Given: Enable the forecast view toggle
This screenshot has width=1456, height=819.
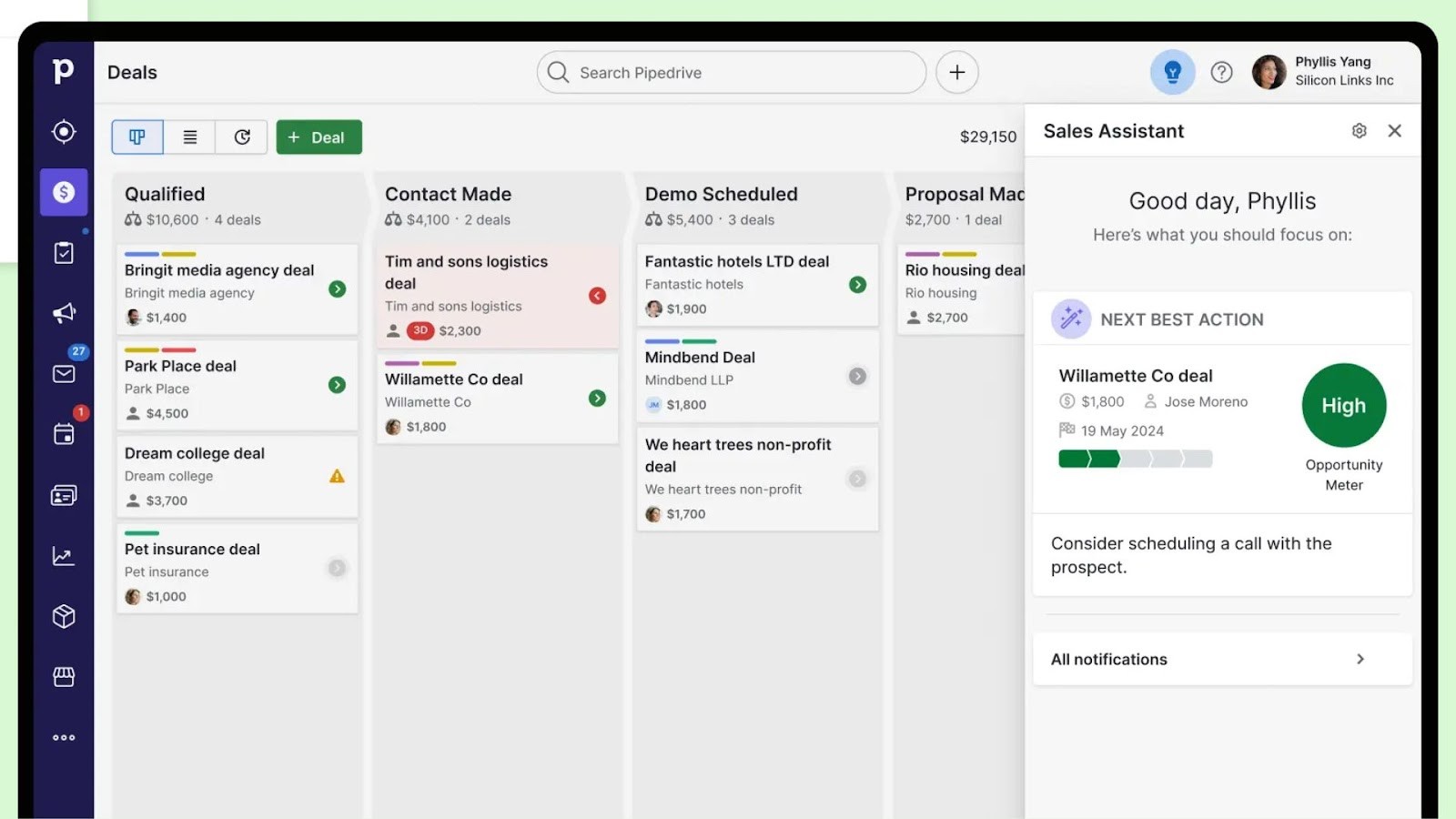Looking at the screenshot, I should click(x=241, y=136).
